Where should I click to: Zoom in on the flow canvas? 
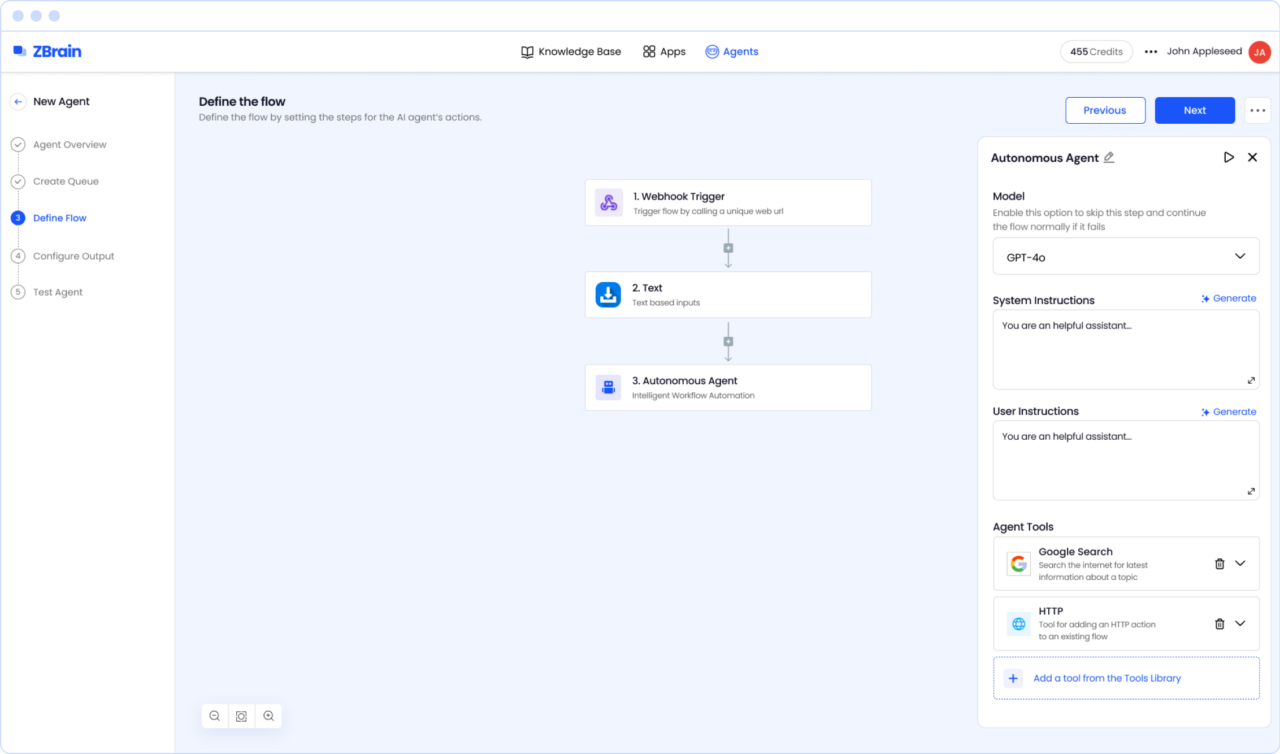(268, 716)
